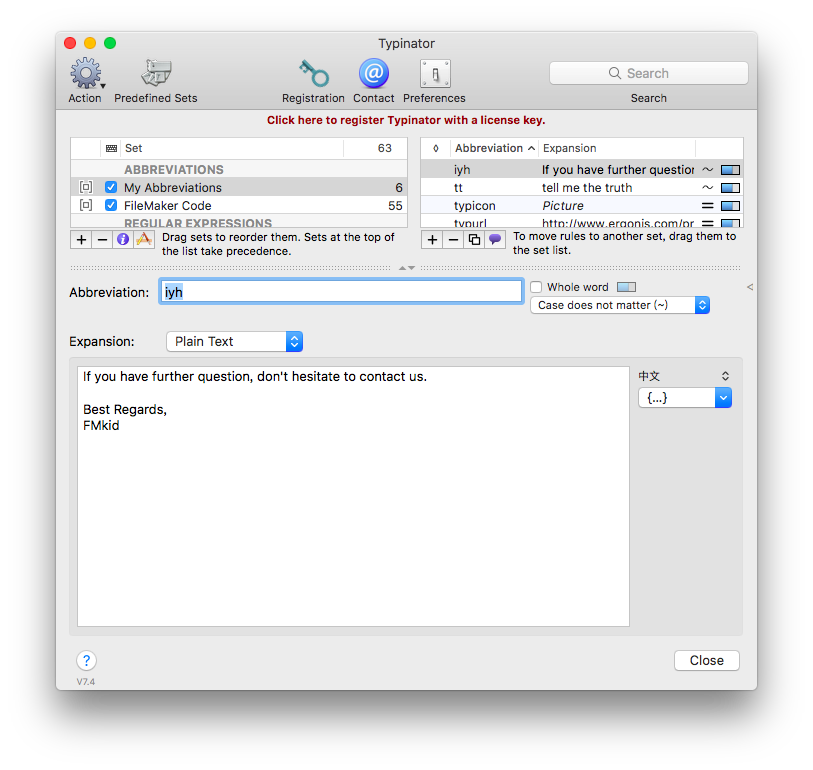Uncheck the My Abbreviations set

pos(111,187)
